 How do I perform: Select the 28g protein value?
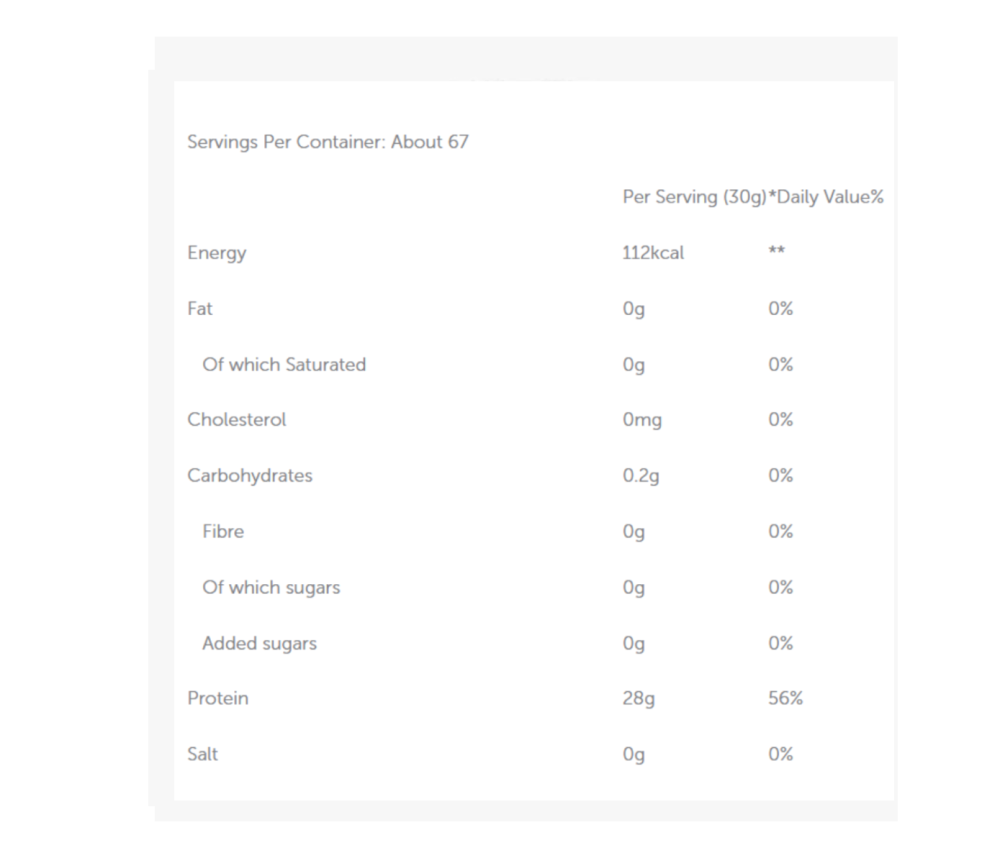point(638,698)
